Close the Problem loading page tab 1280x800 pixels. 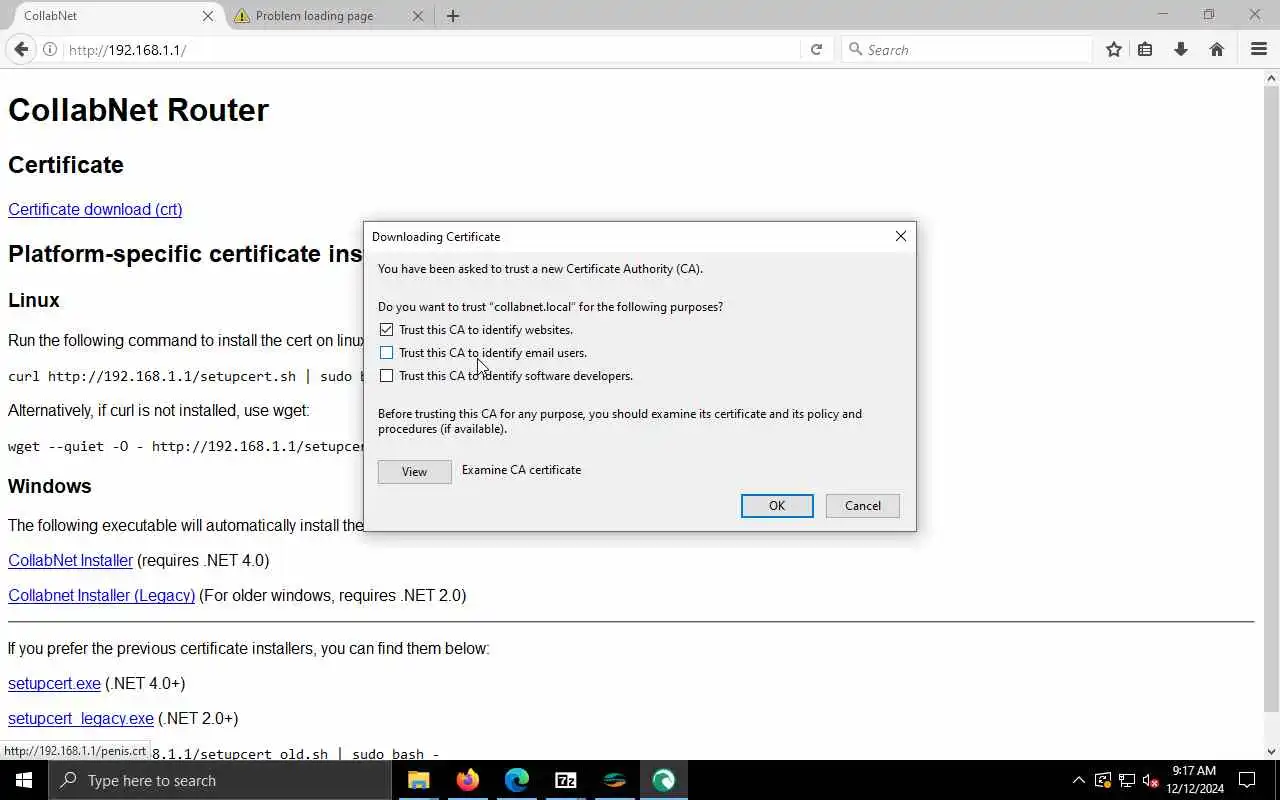click(x=418, y=16)
